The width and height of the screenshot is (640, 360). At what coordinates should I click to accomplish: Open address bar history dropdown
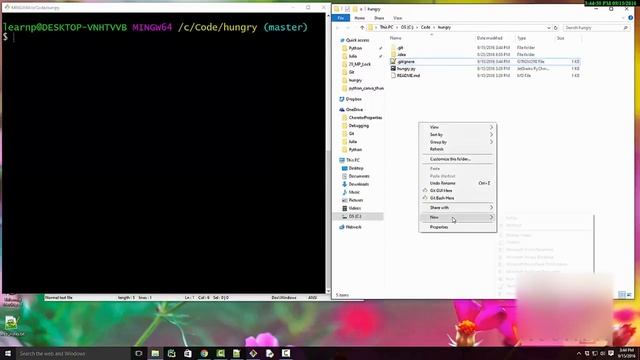(549, 28)
